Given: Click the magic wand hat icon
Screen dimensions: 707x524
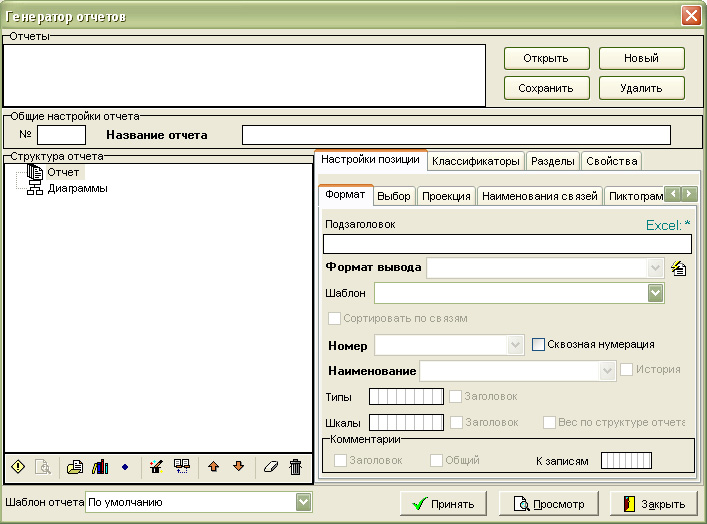Looking at the screenshot, I should 156,467.
